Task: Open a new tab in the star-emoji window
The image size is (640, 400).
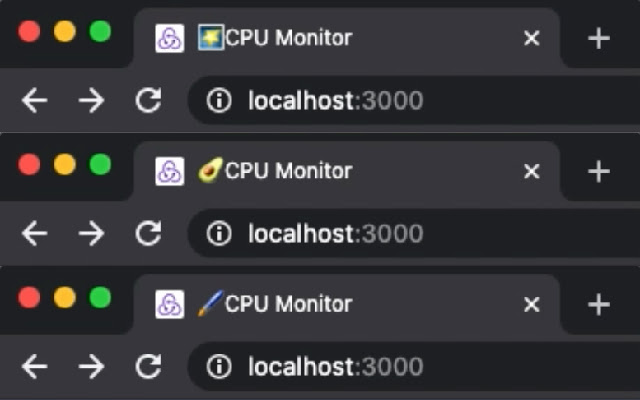Action: (x=598, y=38)
